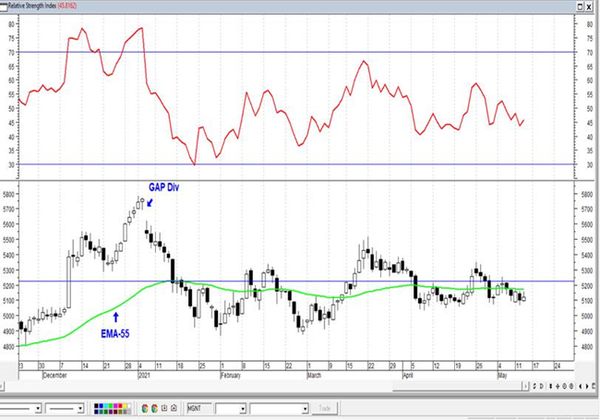Pick the blue swatch in the palette's top row
This screenshot has width=600, height=420.
[101, 406]
